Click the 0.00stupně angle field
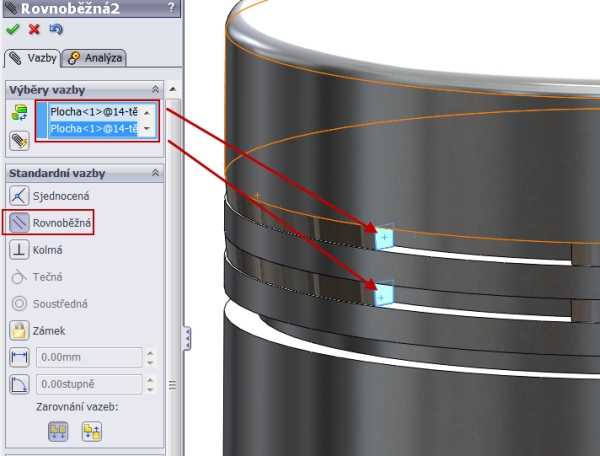 (89, 384)
